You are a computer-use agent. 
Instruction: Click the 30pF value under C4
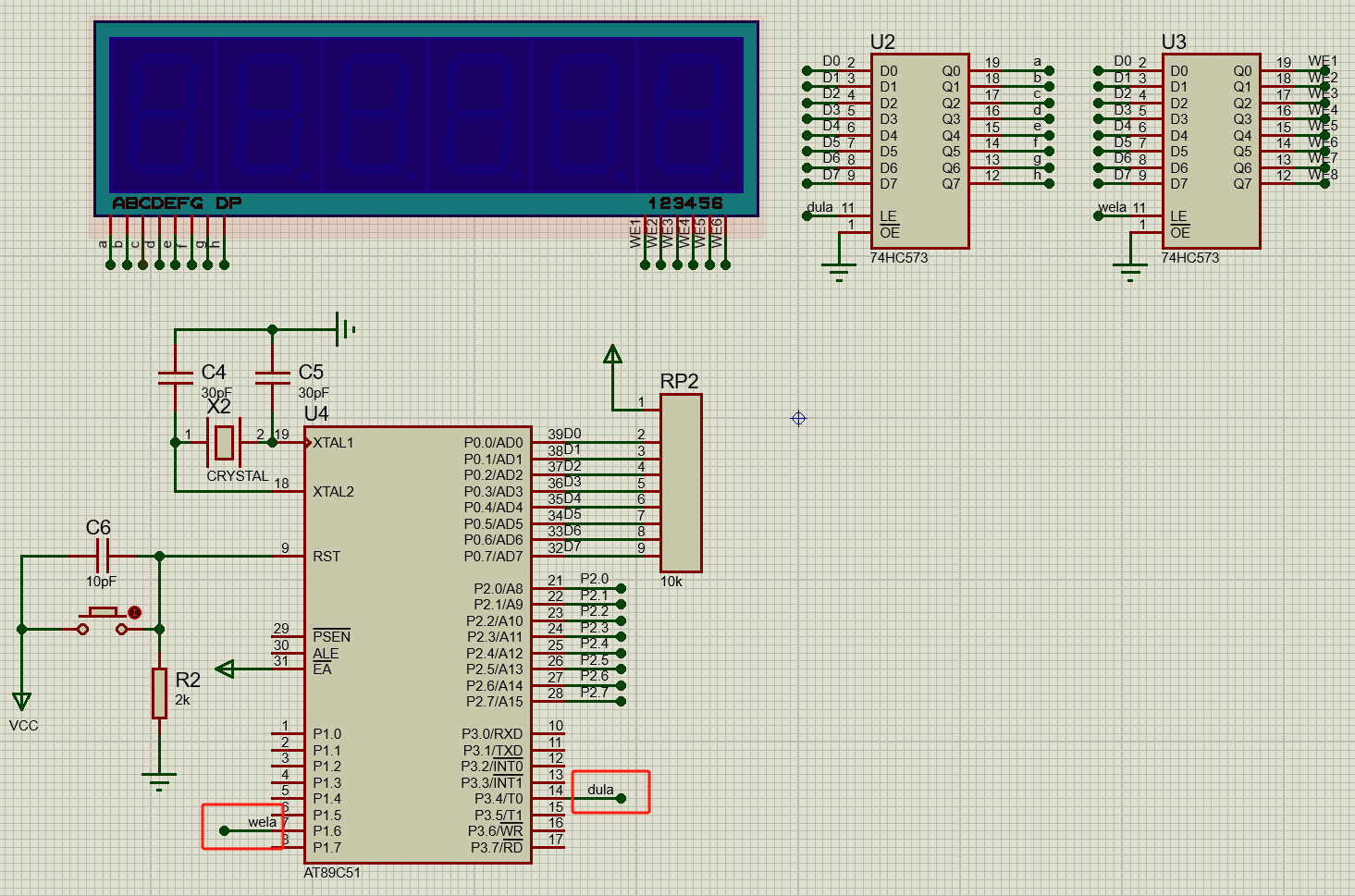coord(216,393)
